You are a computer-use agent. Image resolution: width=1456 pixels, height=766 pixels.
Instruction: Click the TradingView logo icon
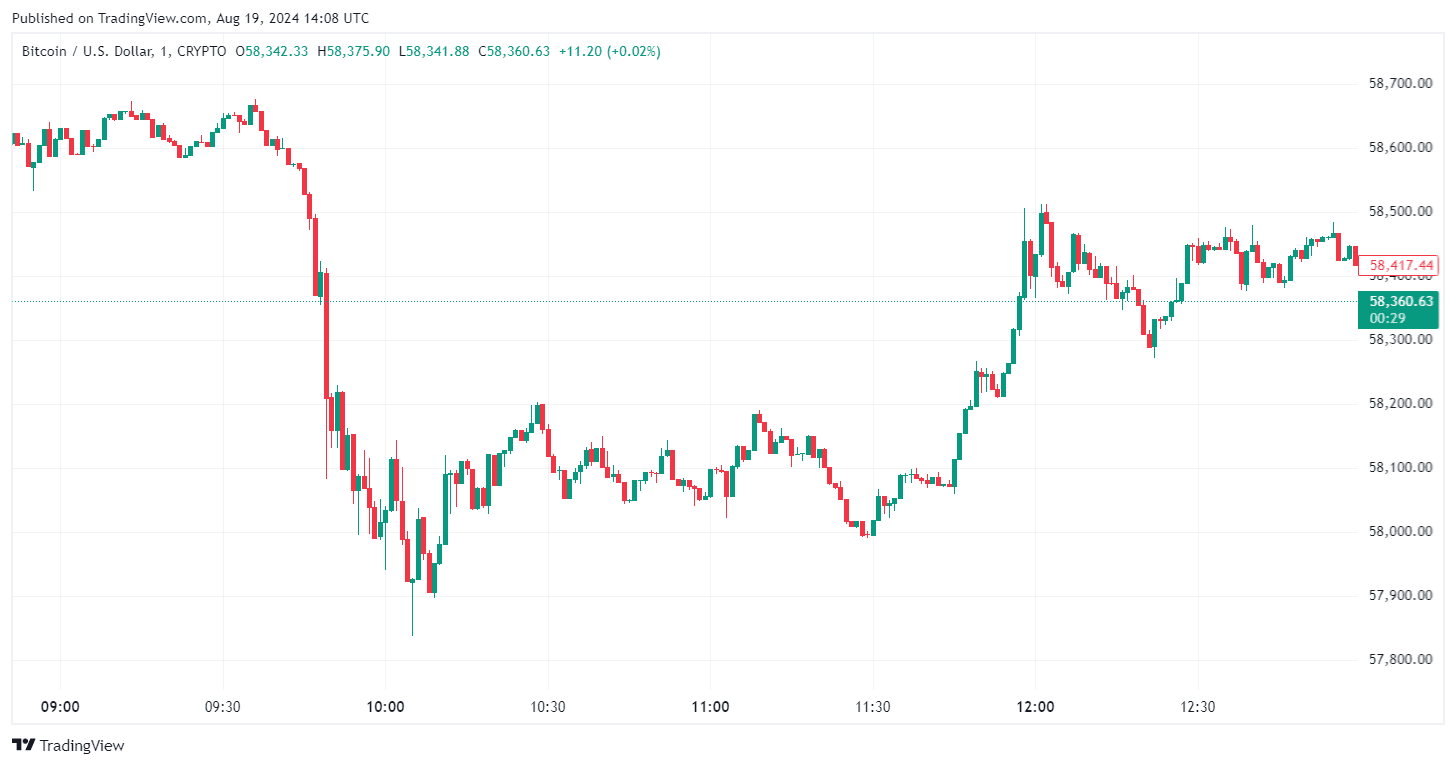(x=23, y=745)
